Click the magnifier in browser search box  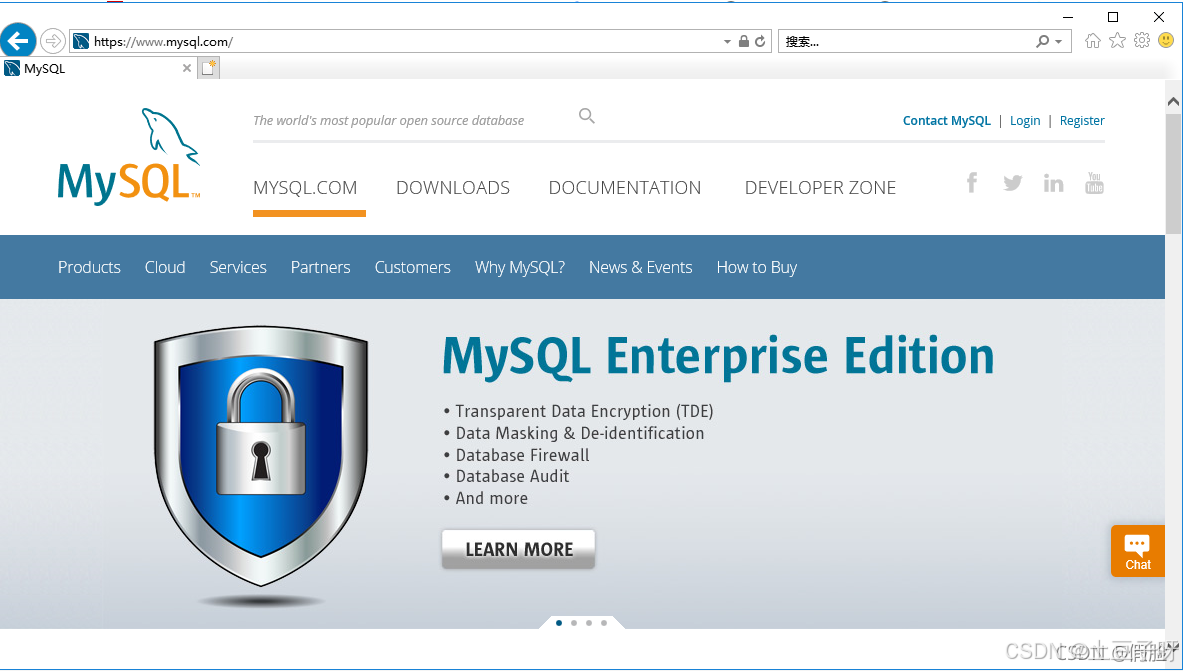click(x=1043, y=42)
